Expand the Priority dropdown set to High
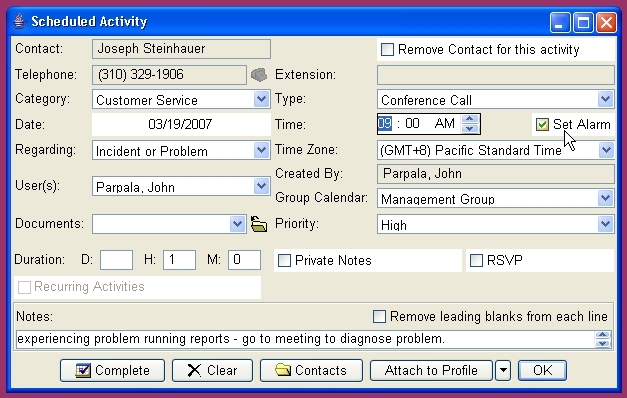627x398 pixels. (605, 224)
